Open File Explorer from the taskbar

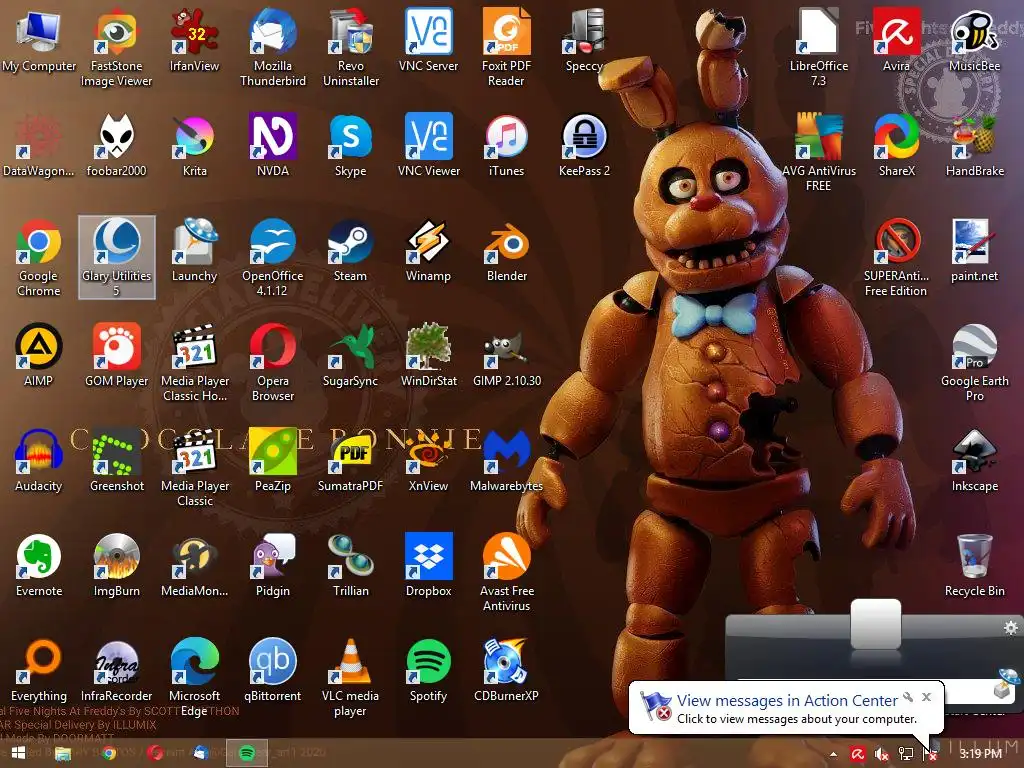tap(63, 753)
